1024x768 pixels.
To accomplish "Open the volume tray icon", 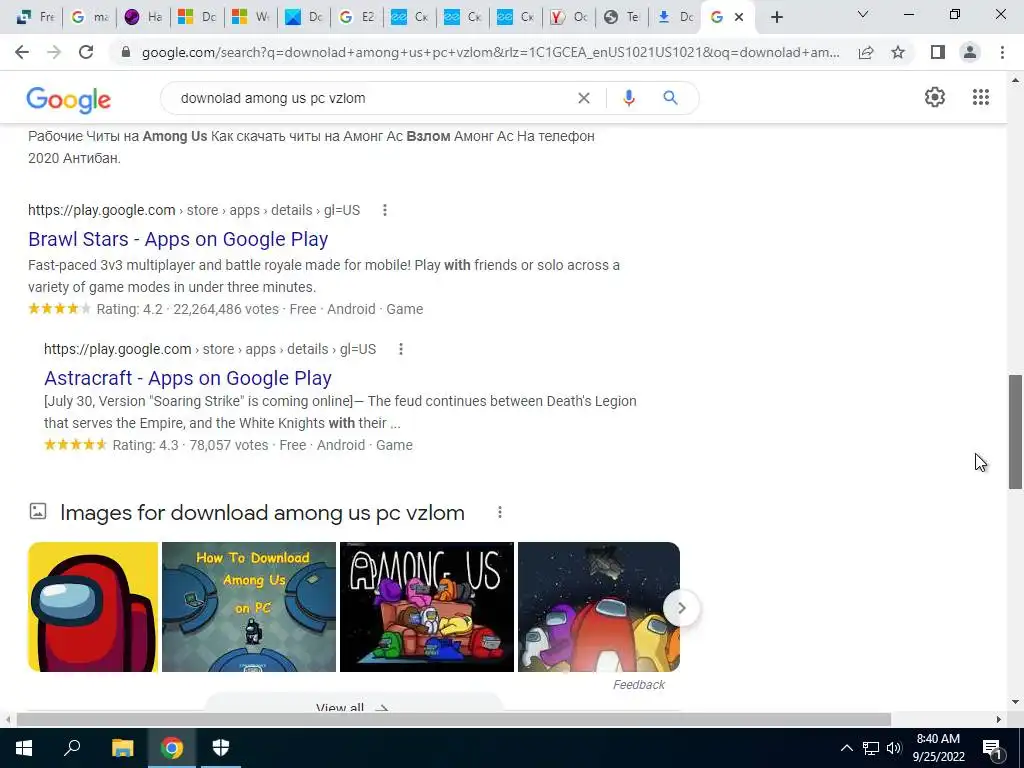I will tap(894, 748).
